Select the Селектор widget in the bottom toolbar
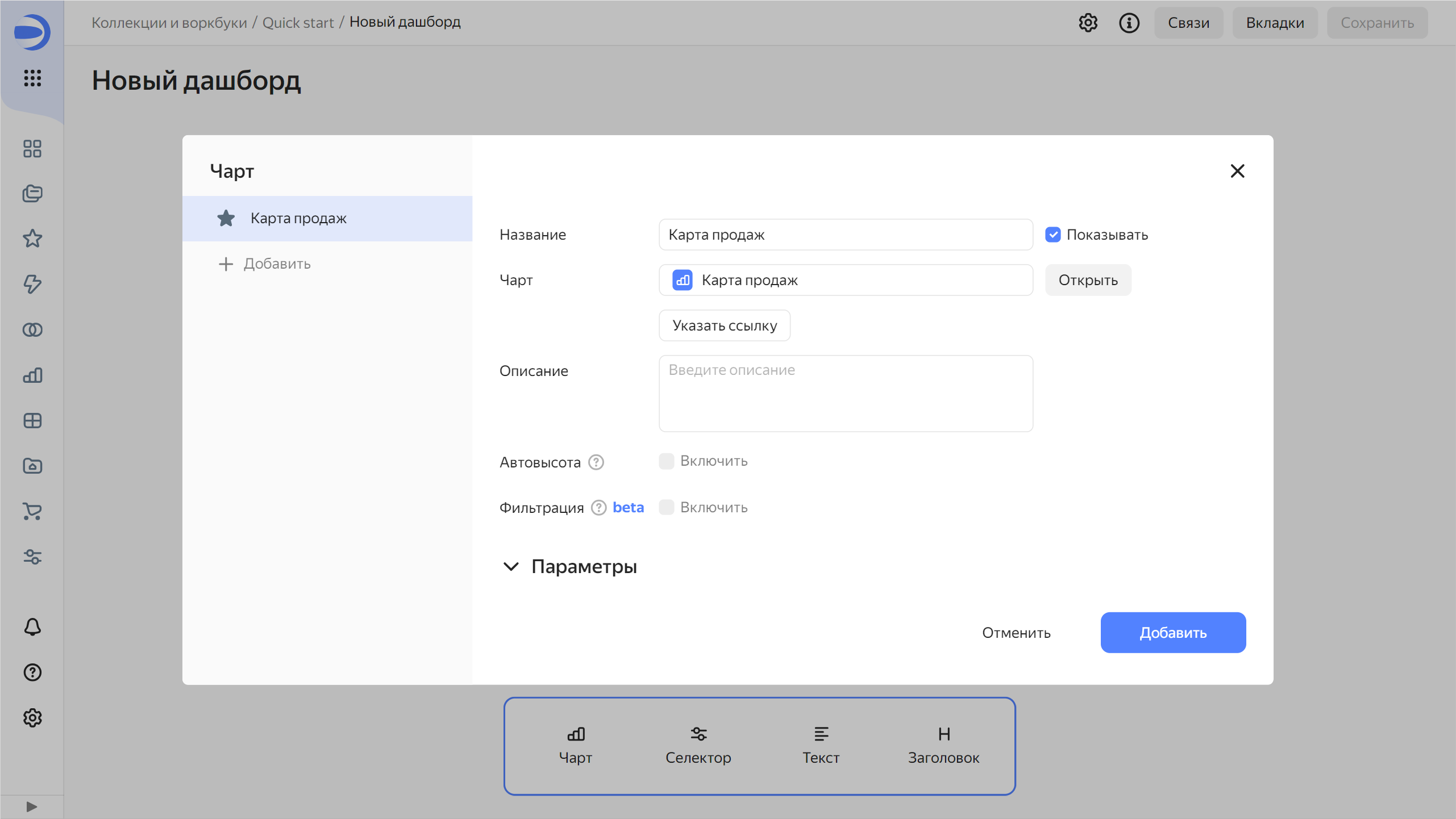1456x819 pixels. point(698,745)
